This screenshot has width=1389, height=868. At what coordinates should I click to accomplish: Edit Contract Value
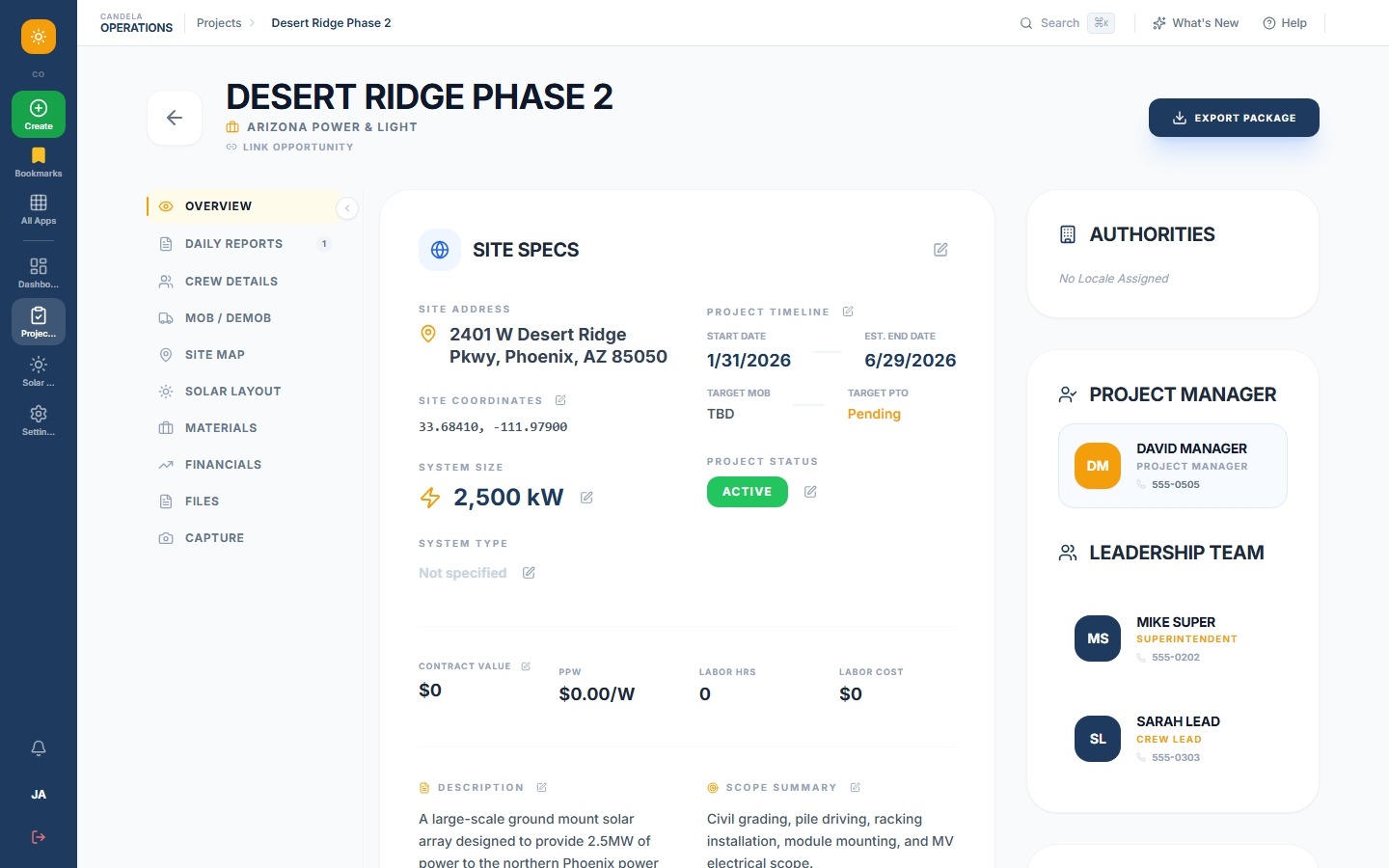coord(526,666)
